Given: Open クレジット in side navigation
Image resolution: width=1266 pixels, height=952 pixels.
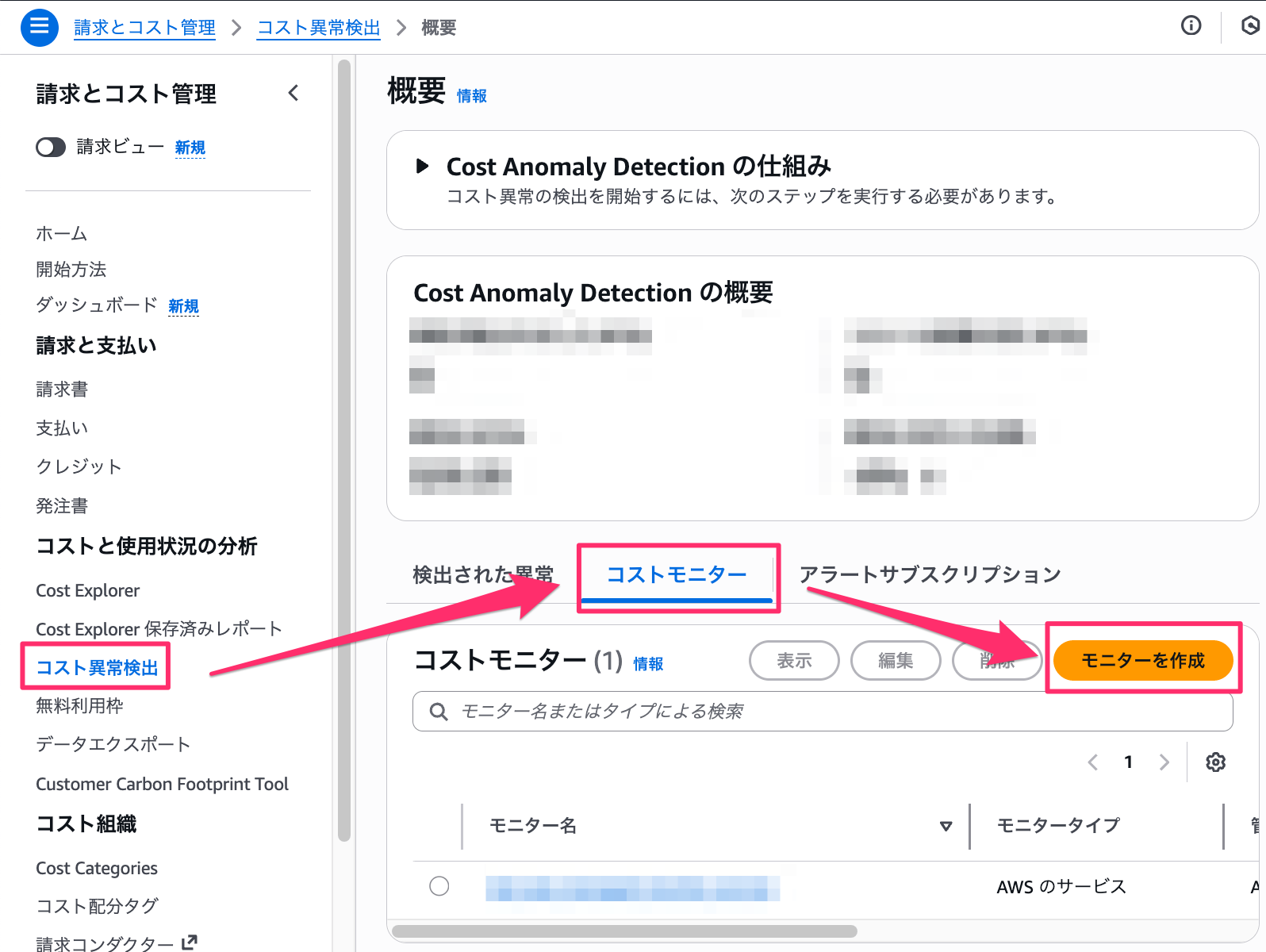Looking at the screenshot, I should pos(79,466).
